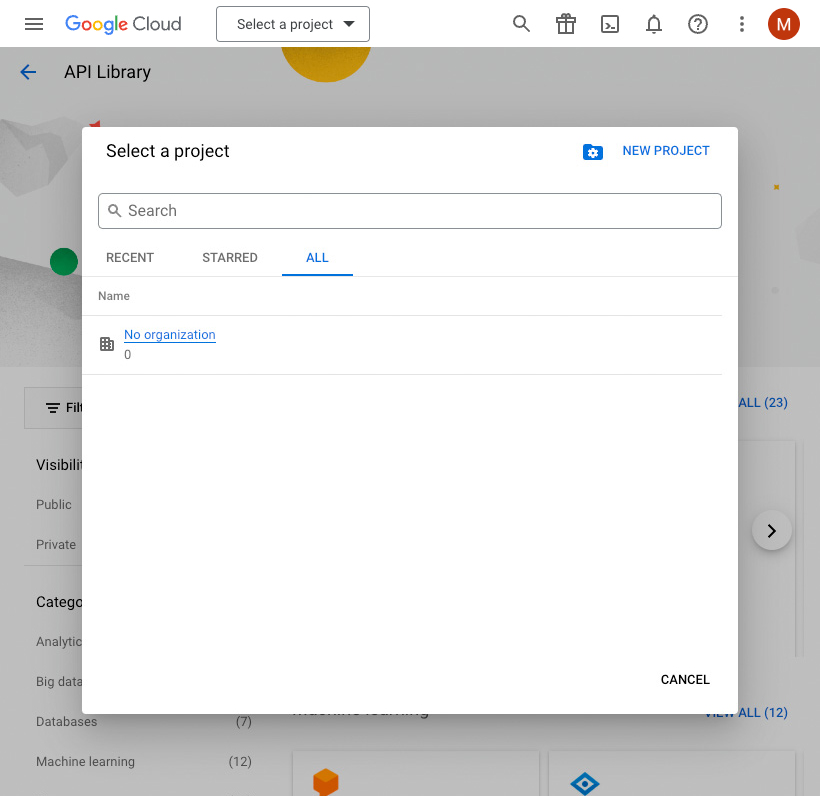Viewport: 820px width, 796px height.
Task: Click the Filter icon in the background page
Action: click(52, 408)
